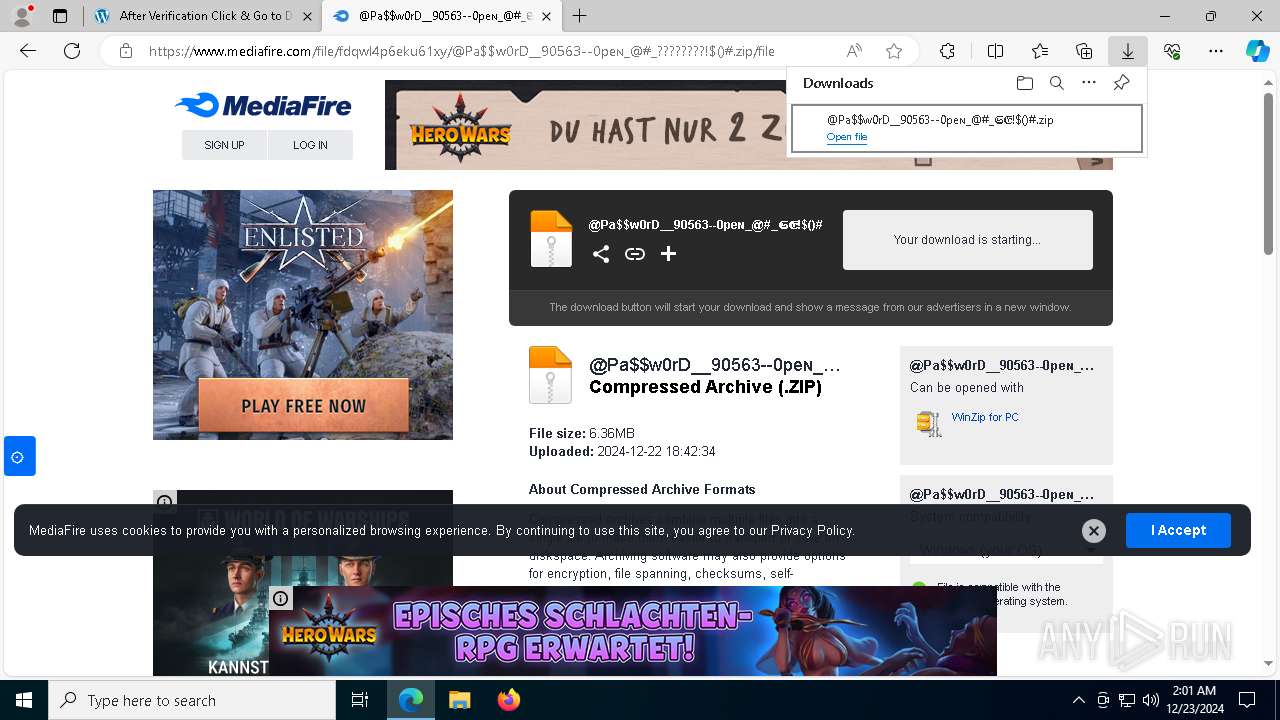Open the Extensions puzzle icon
1280x720 pixels.
coord(947,51)
